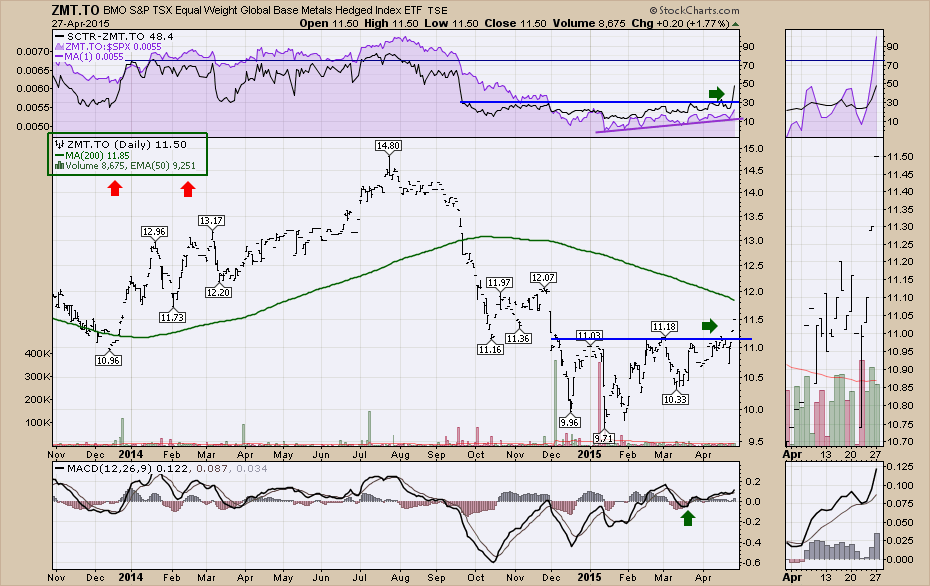Click the TSE exchange label in the title

438,11
